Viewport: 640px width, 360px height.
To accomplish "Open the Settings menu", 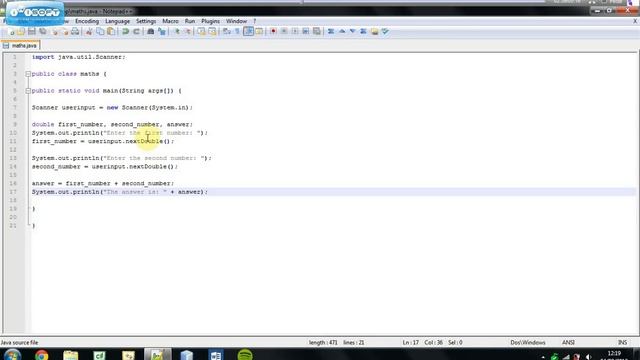I will click(x=146, y=21).
